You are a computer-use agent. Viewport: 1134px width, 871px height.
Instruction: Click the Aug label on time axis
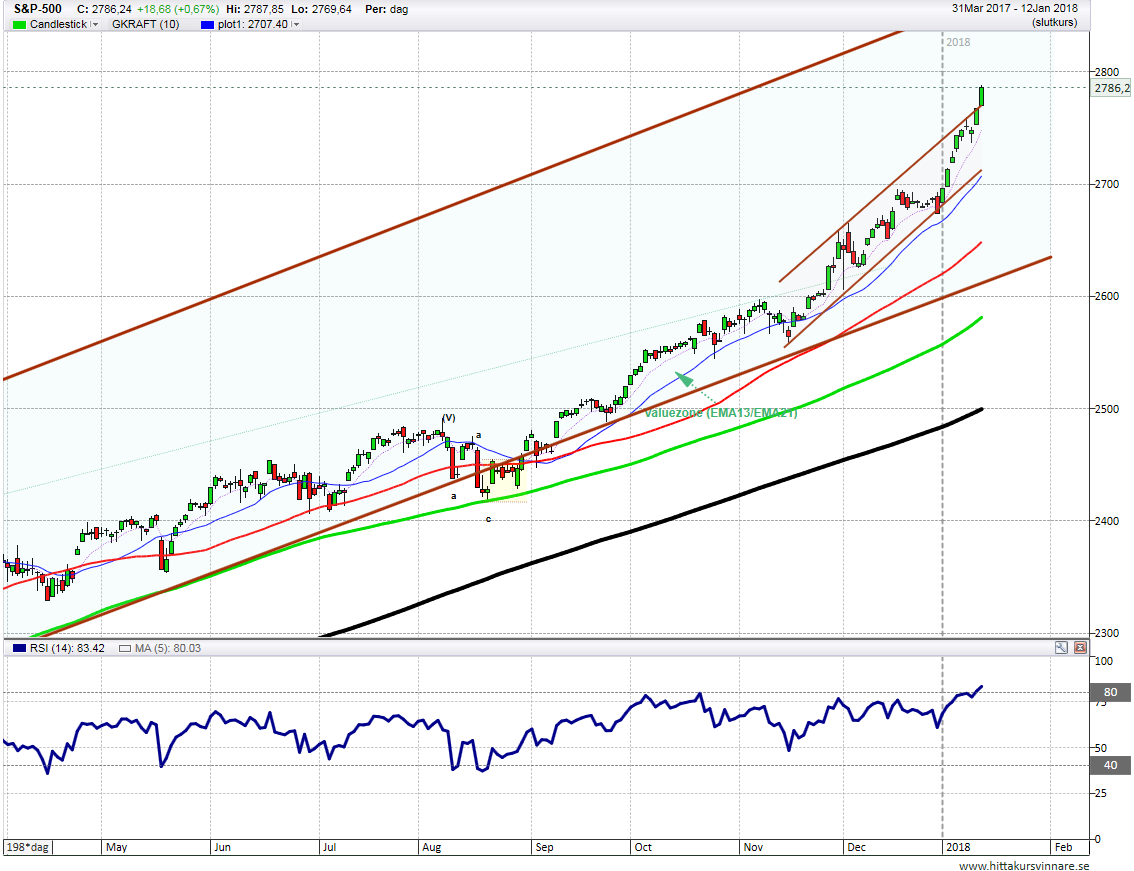click(x=432, y=847)
